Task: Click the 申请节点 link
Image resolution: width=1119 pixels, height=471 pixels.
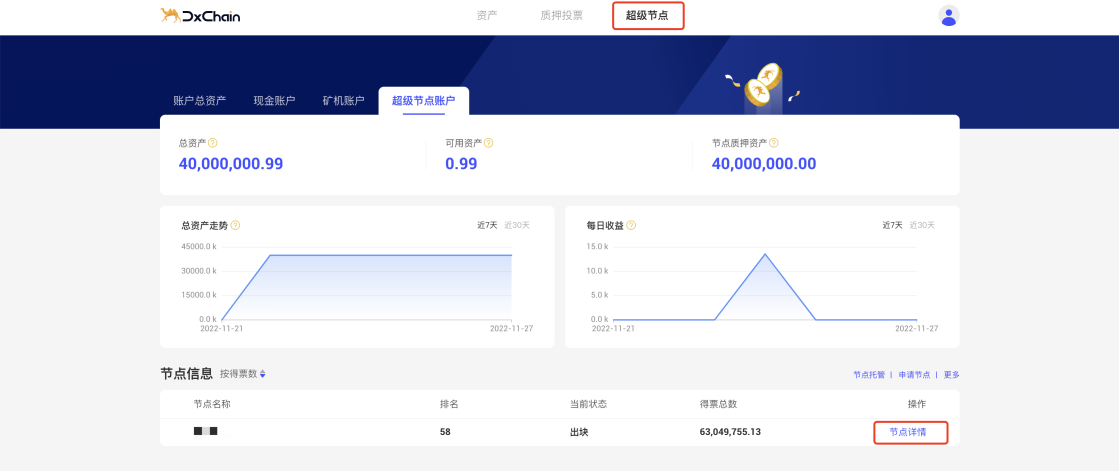Action: tap(914, 375)
